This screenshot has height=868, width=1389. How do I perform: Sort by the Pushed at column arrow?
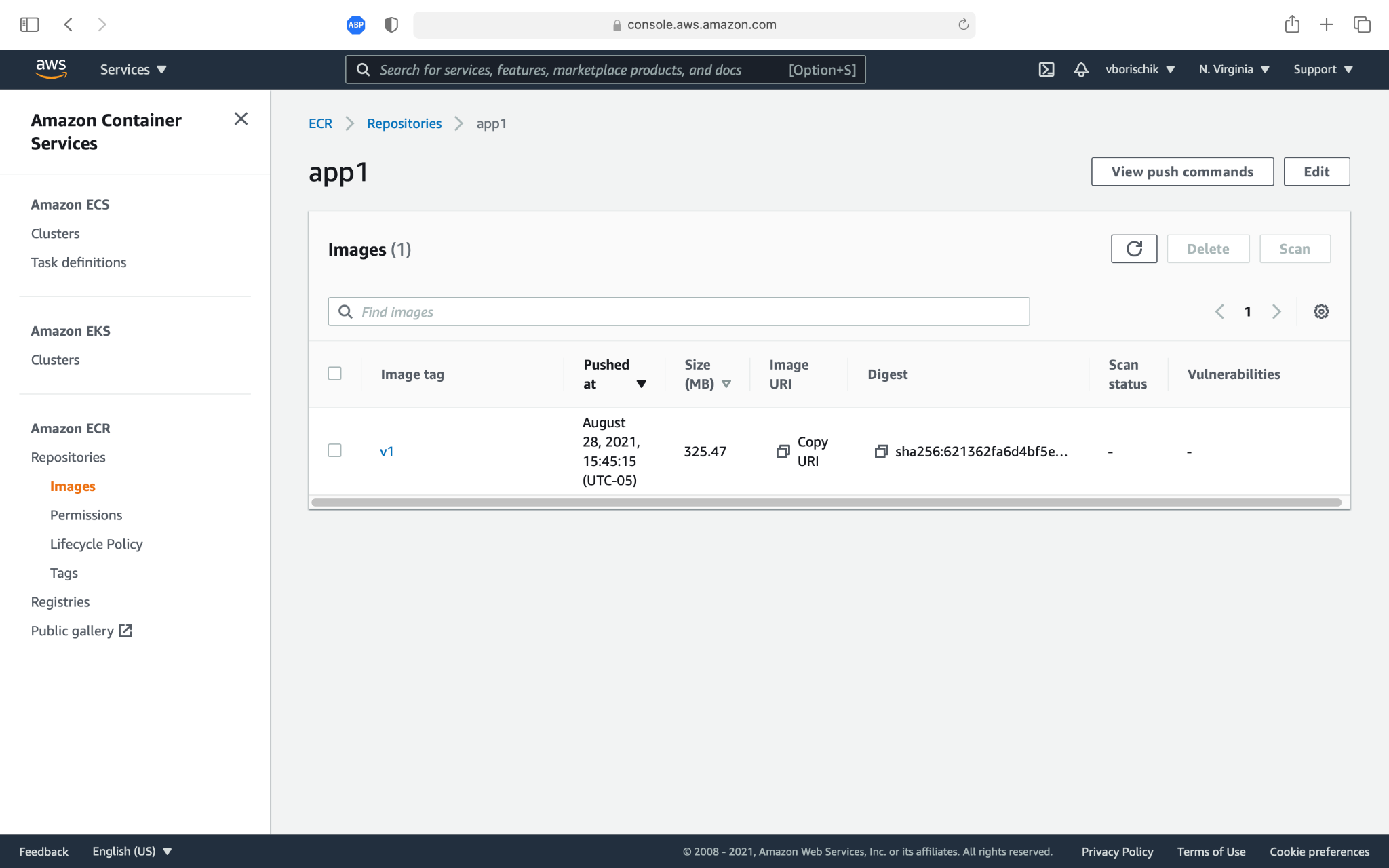point(641,384)
